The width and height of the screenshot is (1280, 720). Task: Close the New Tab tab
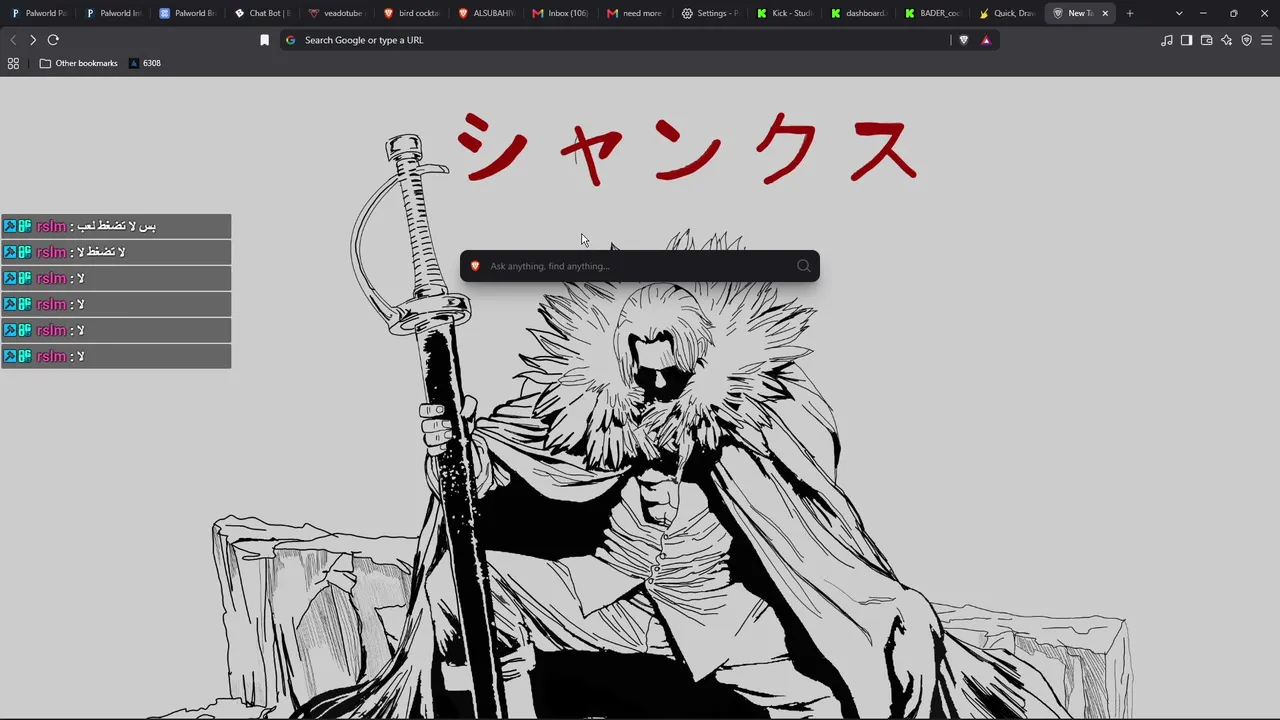pyautogui.click(x=1105, y=13)
